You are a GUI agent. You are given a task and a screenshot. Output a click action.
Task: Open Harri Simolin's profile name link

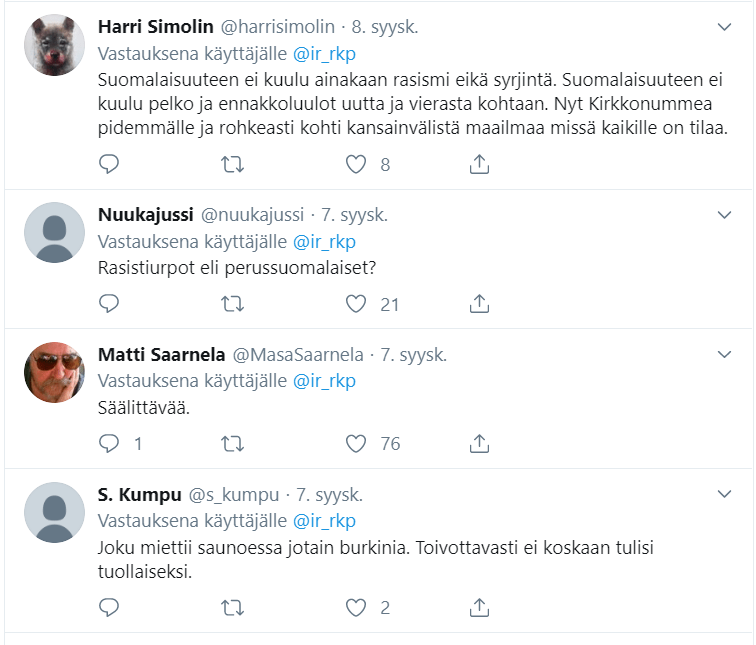[154, 27]
